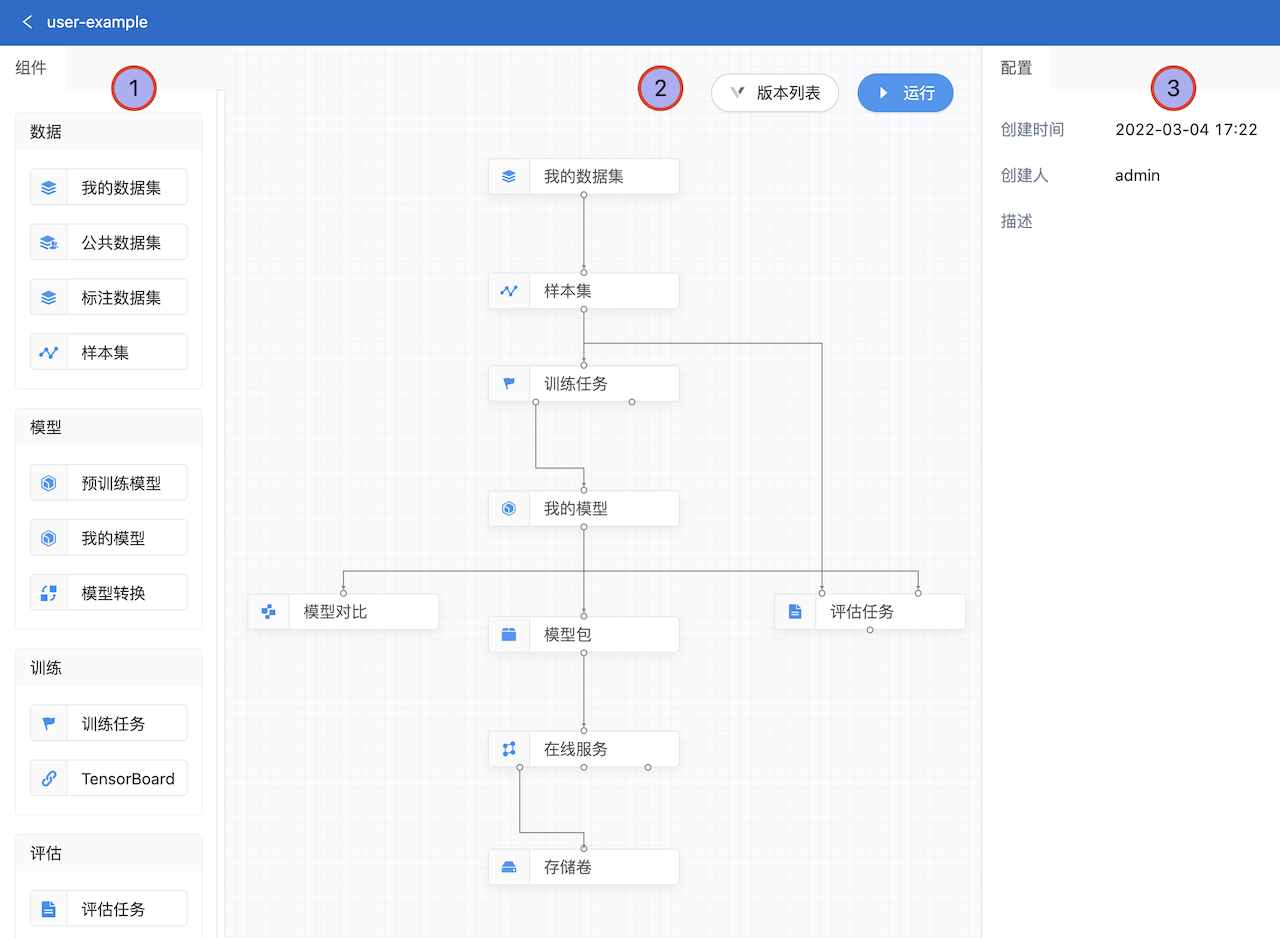Switch to the 配置 tab

(1016, 68)
